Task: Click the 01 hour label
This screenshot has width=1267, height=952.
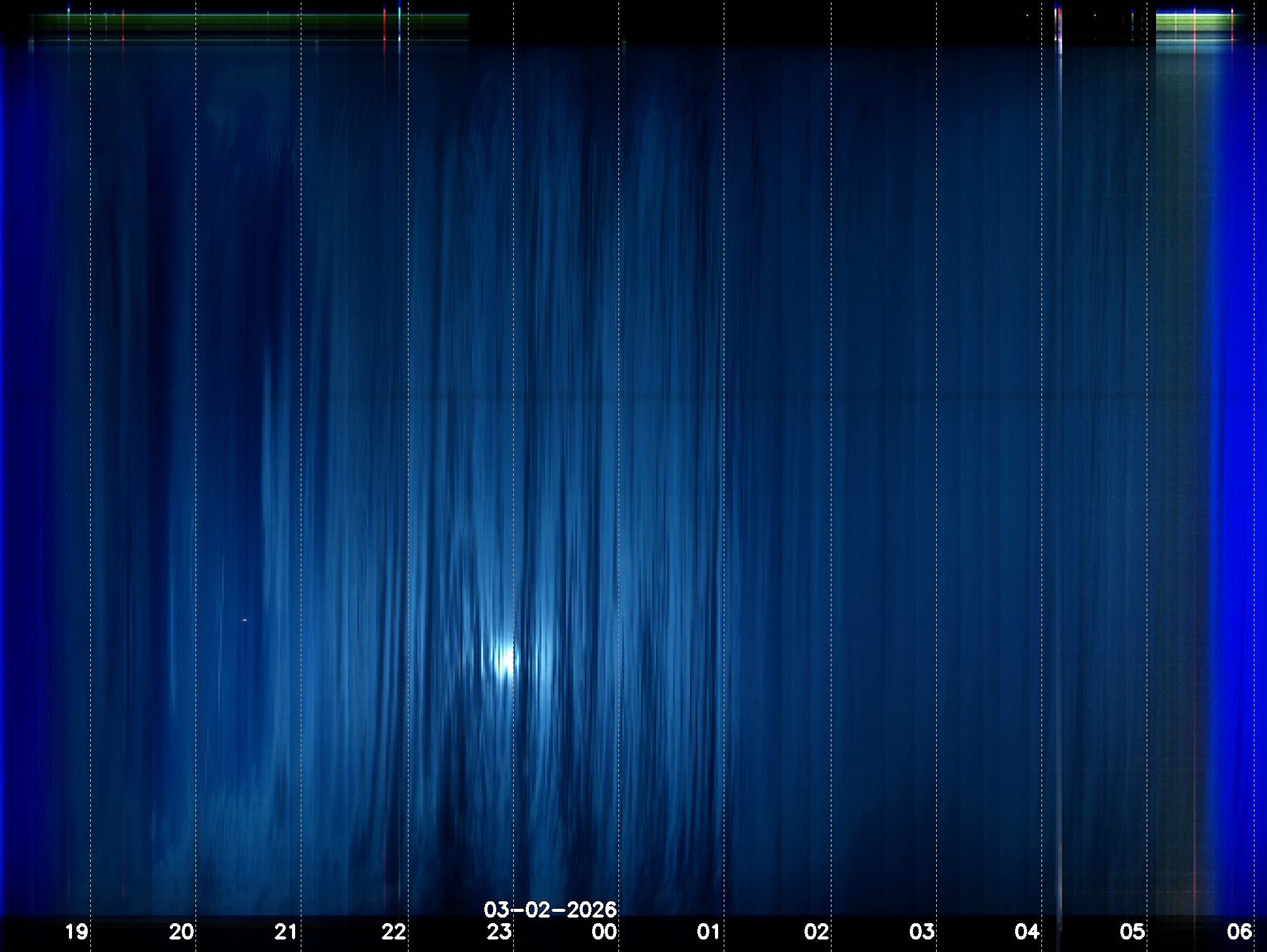Action: click(x=709, y=932)
